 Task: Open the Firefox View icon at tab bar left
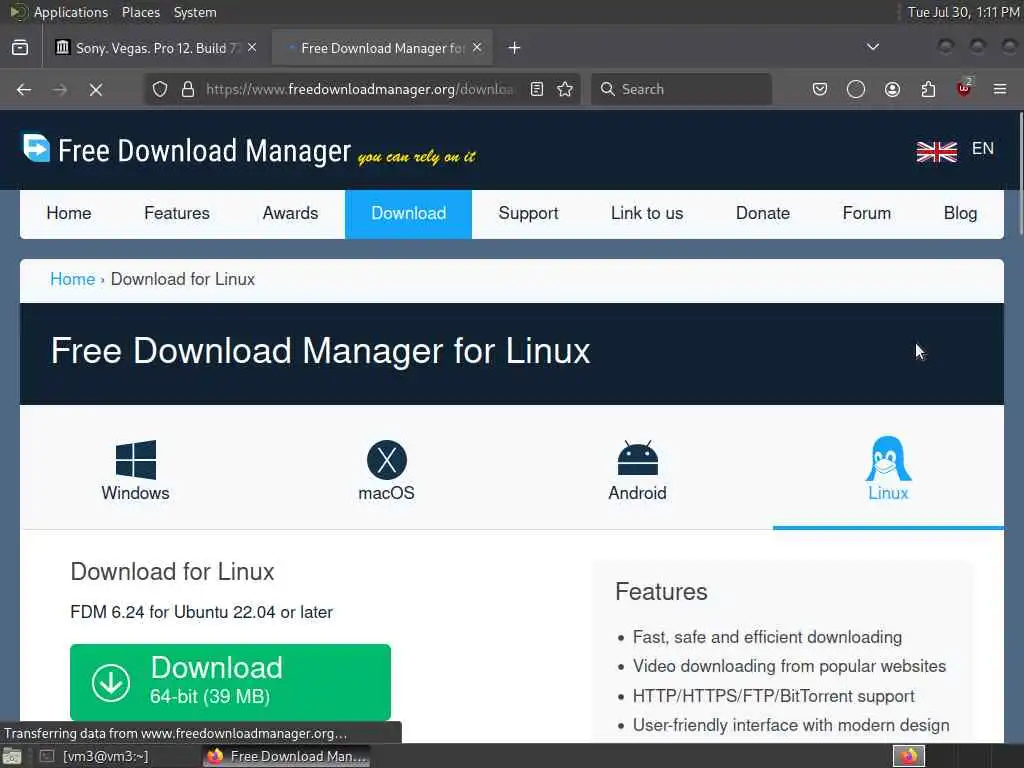tap(20, 48)
